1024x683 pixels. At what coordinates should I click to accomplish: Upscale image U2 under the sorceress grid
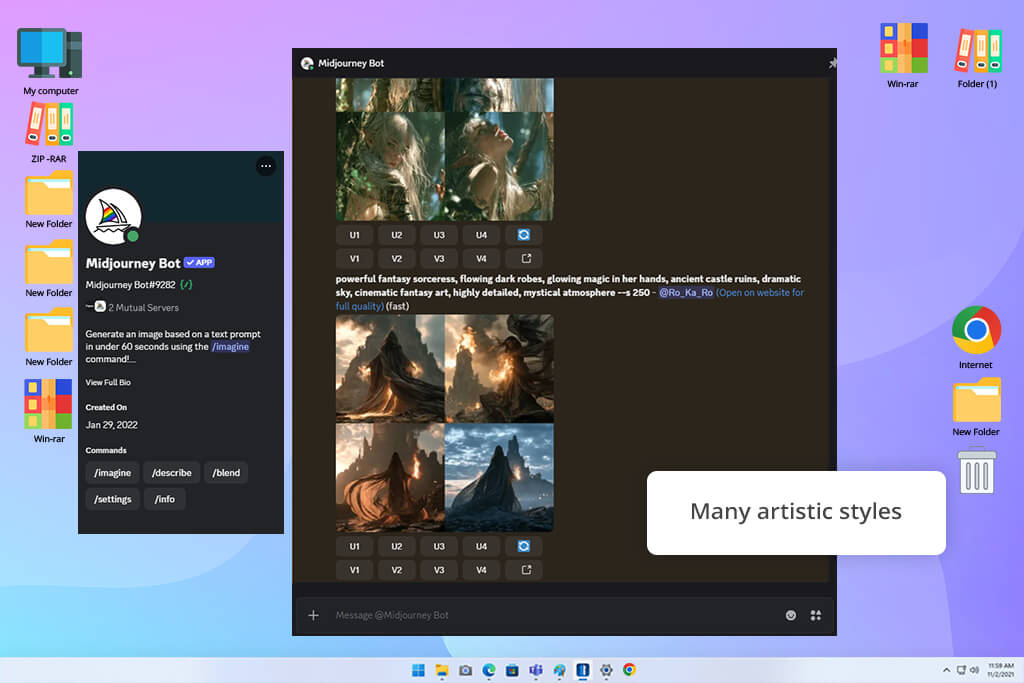coord(396,546)
